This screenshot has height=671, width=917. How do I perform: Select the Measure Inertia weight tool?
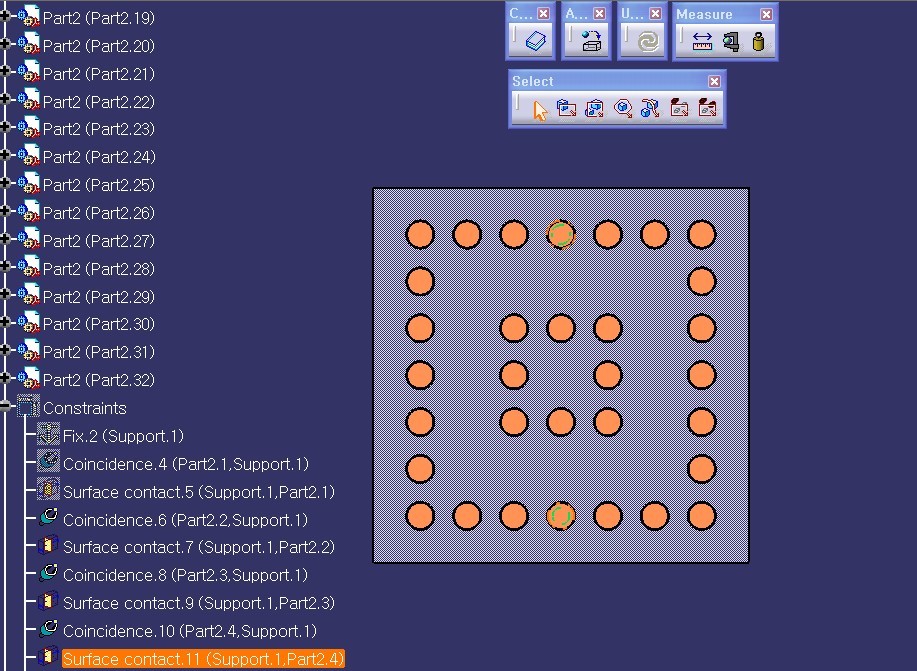click(758, 41)
